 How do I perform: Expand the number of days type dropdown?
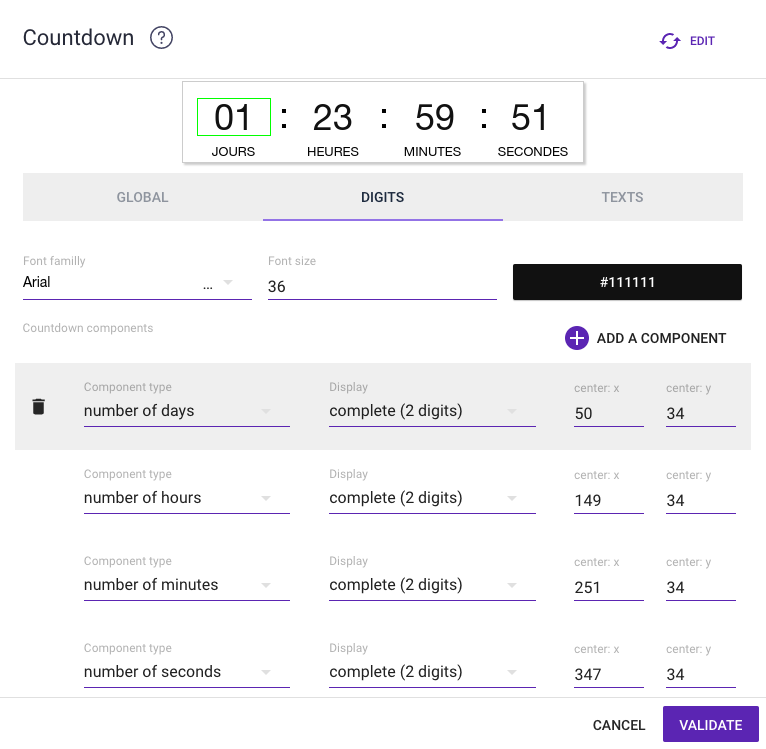pos(186,411)
